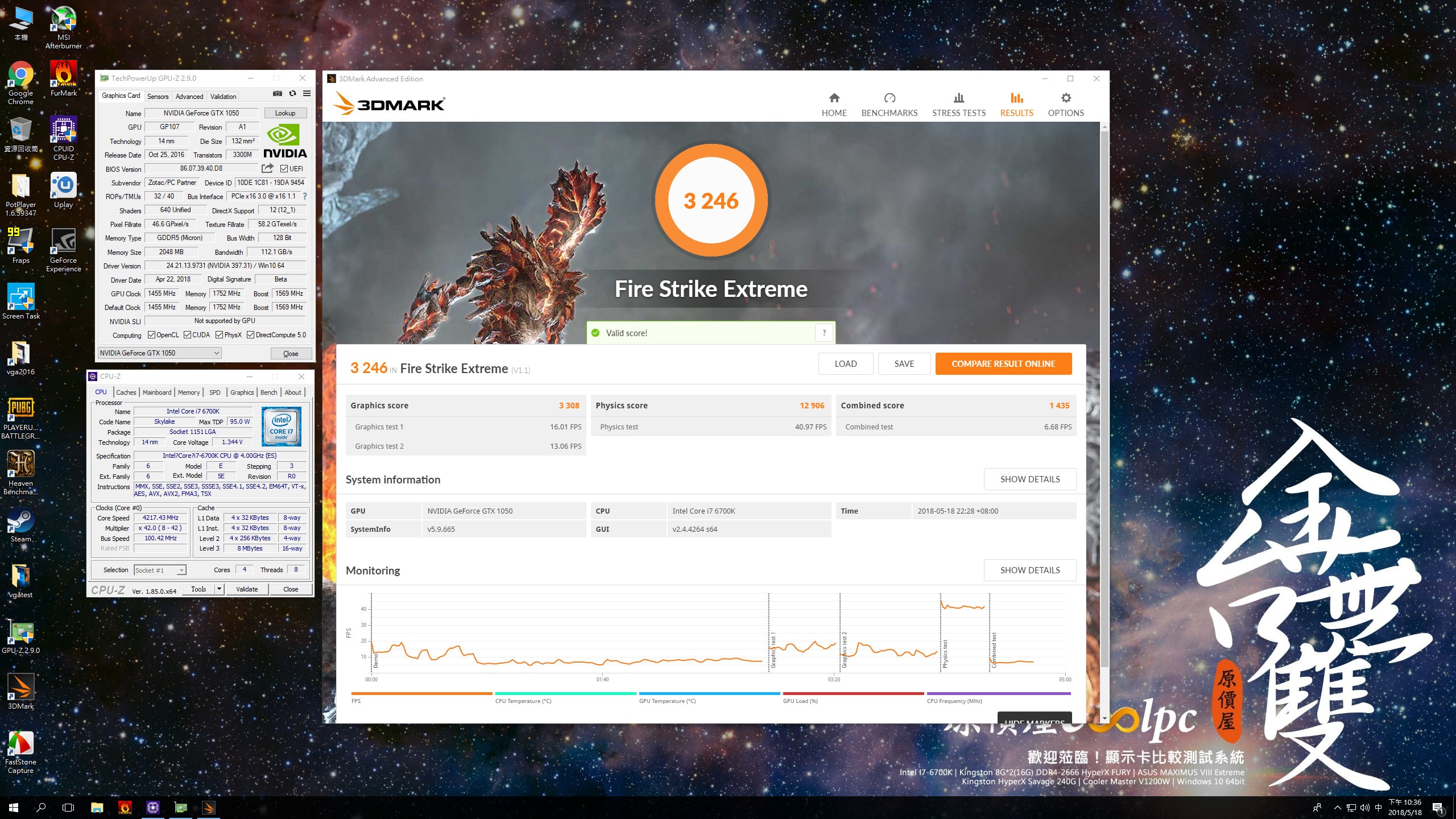Click the GPU-Z refresh icon
Screen dimensions: 1456x819
[292, 94]
